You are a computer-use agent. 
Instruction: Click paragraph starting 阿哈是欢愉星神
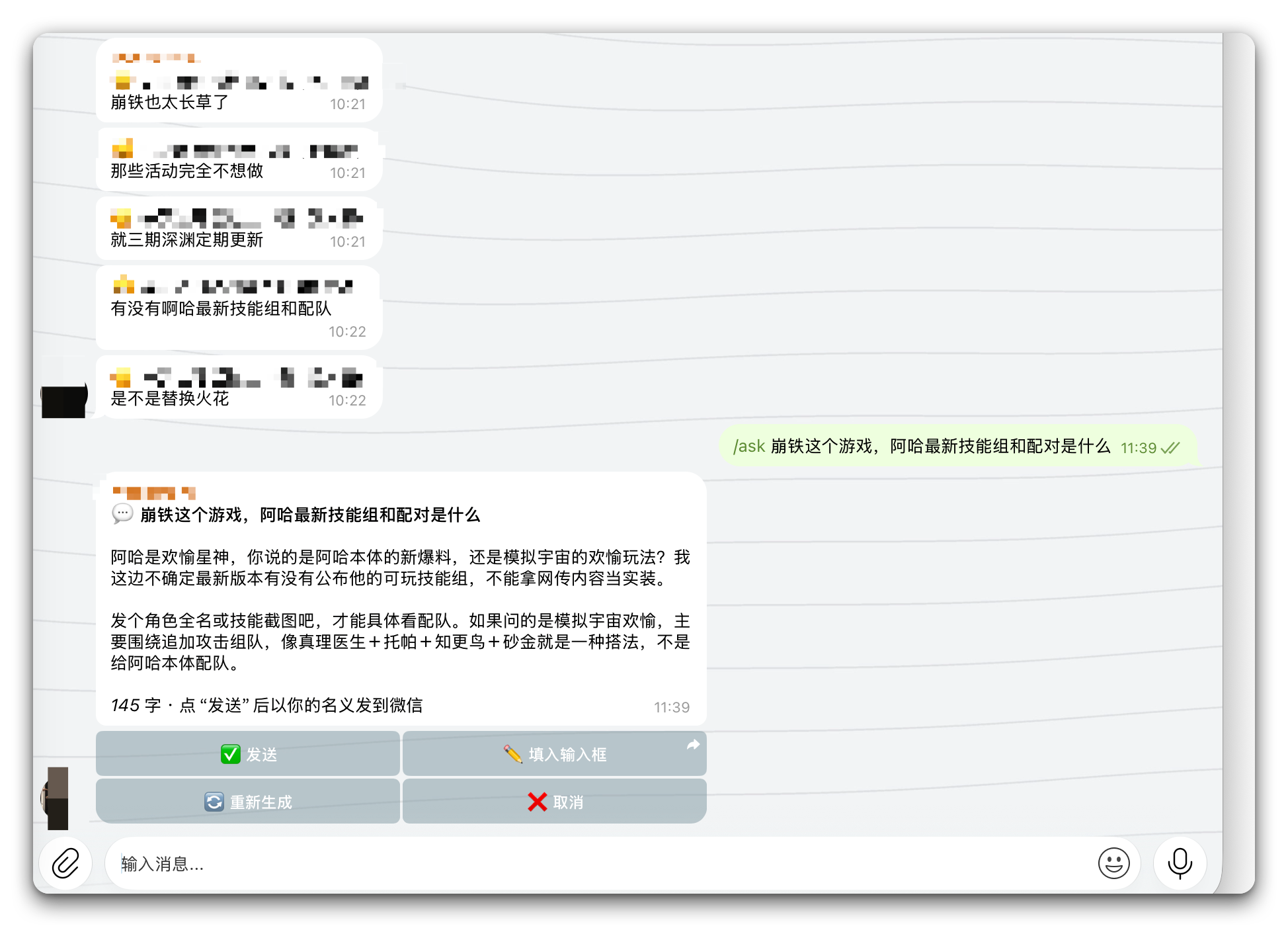[401, 568]
